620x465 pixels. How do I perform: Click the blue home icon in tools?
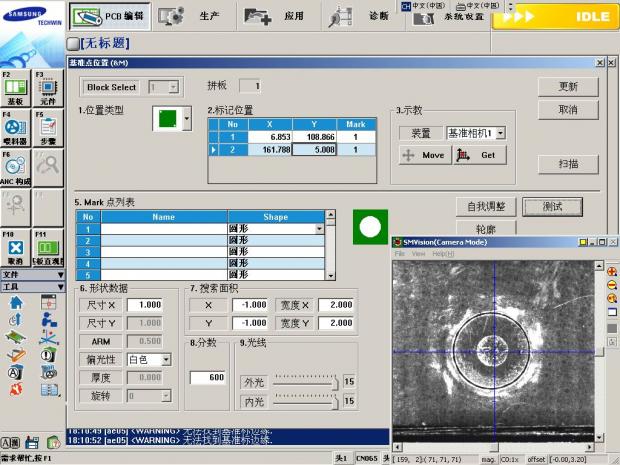(x=16, y=302)
